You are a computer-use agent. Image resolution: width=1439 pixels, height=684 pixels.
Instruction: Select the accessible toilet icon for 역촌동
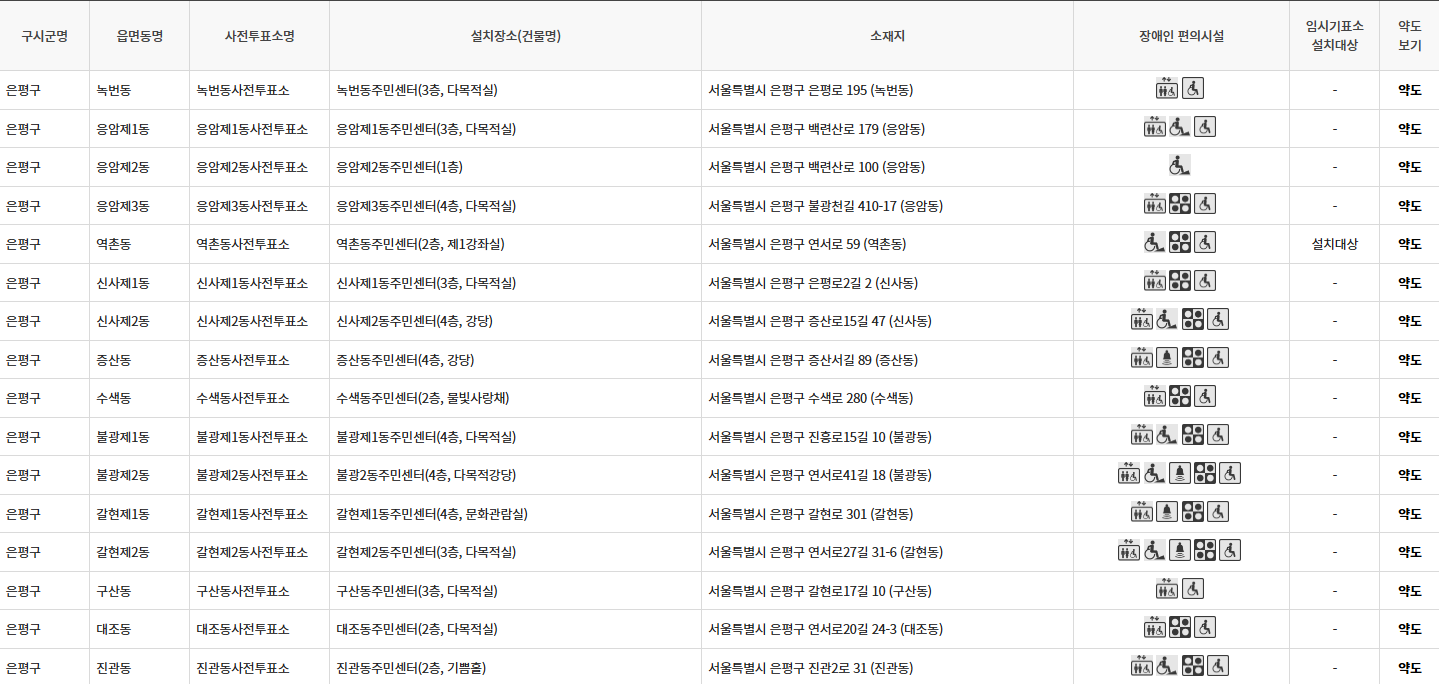click(x=1205, y=242)
